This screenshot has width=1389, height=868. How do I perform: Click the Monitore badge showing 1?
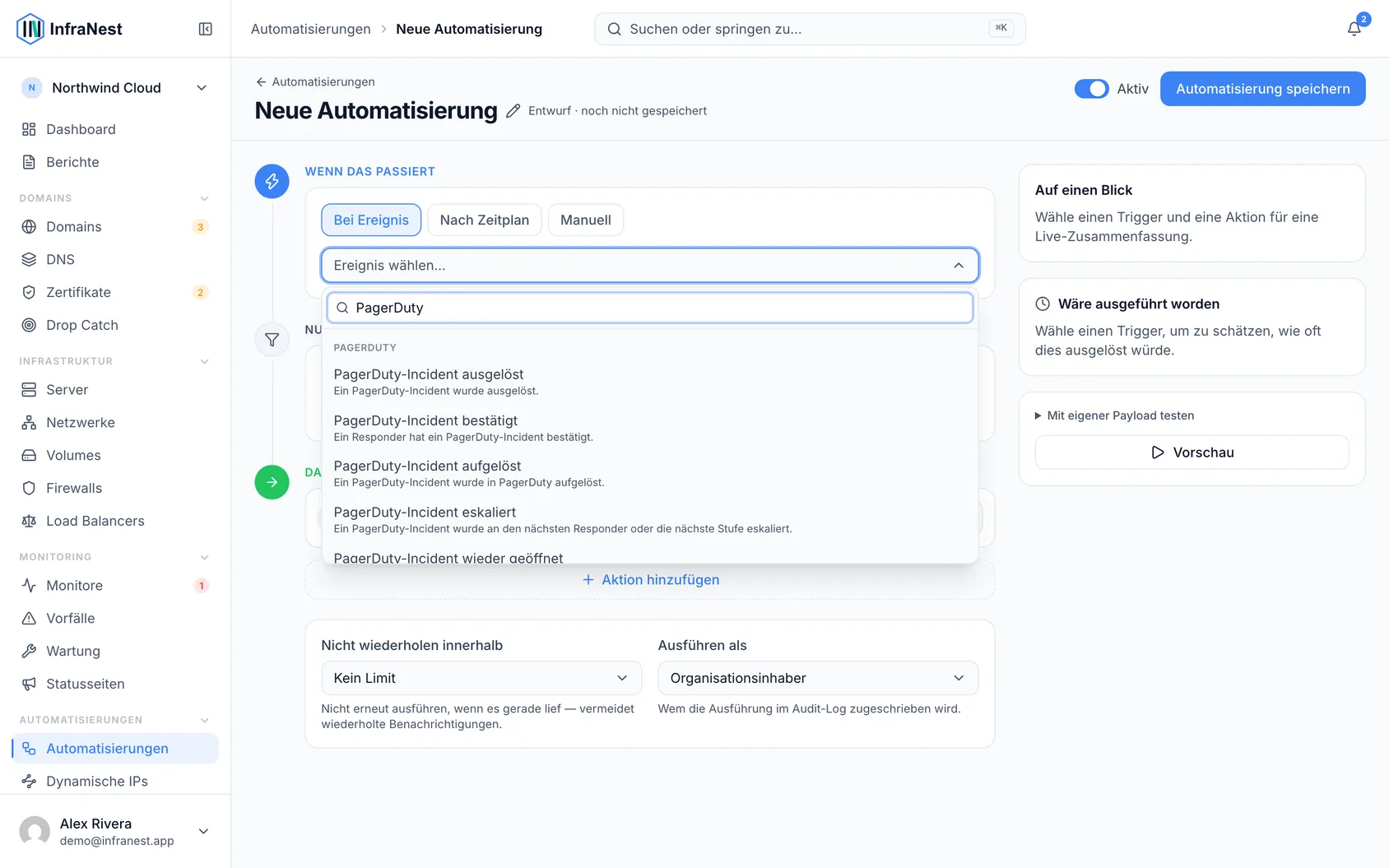(x=201, y=586)
